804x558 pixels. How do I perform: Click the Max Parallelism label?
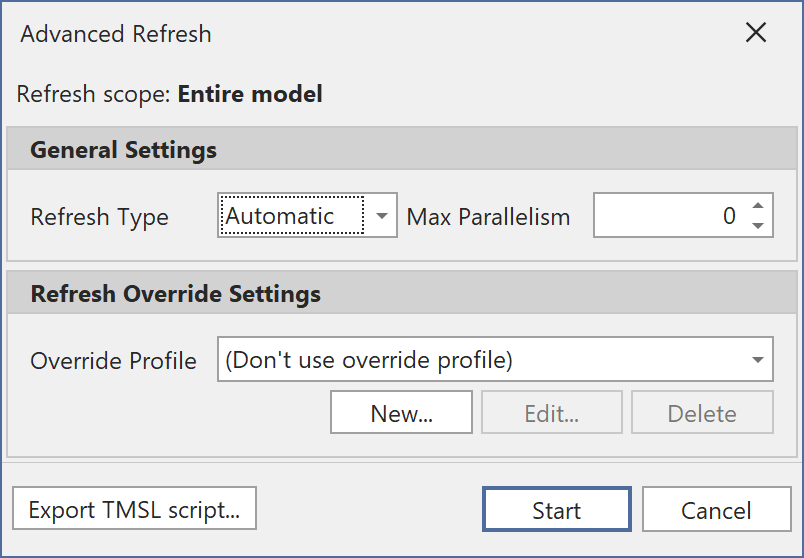[488, 217]
